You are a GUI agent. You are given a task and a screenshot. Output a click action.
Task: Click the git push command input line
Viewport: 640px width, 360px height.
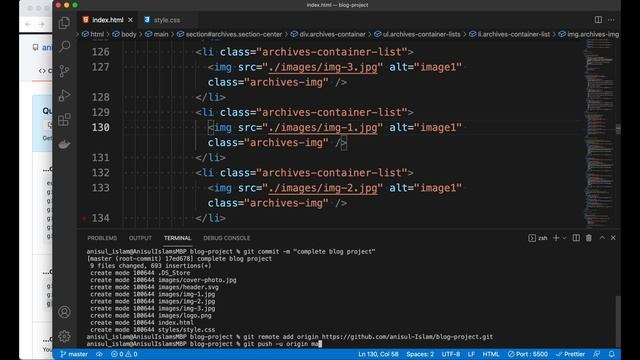point(204,344)
